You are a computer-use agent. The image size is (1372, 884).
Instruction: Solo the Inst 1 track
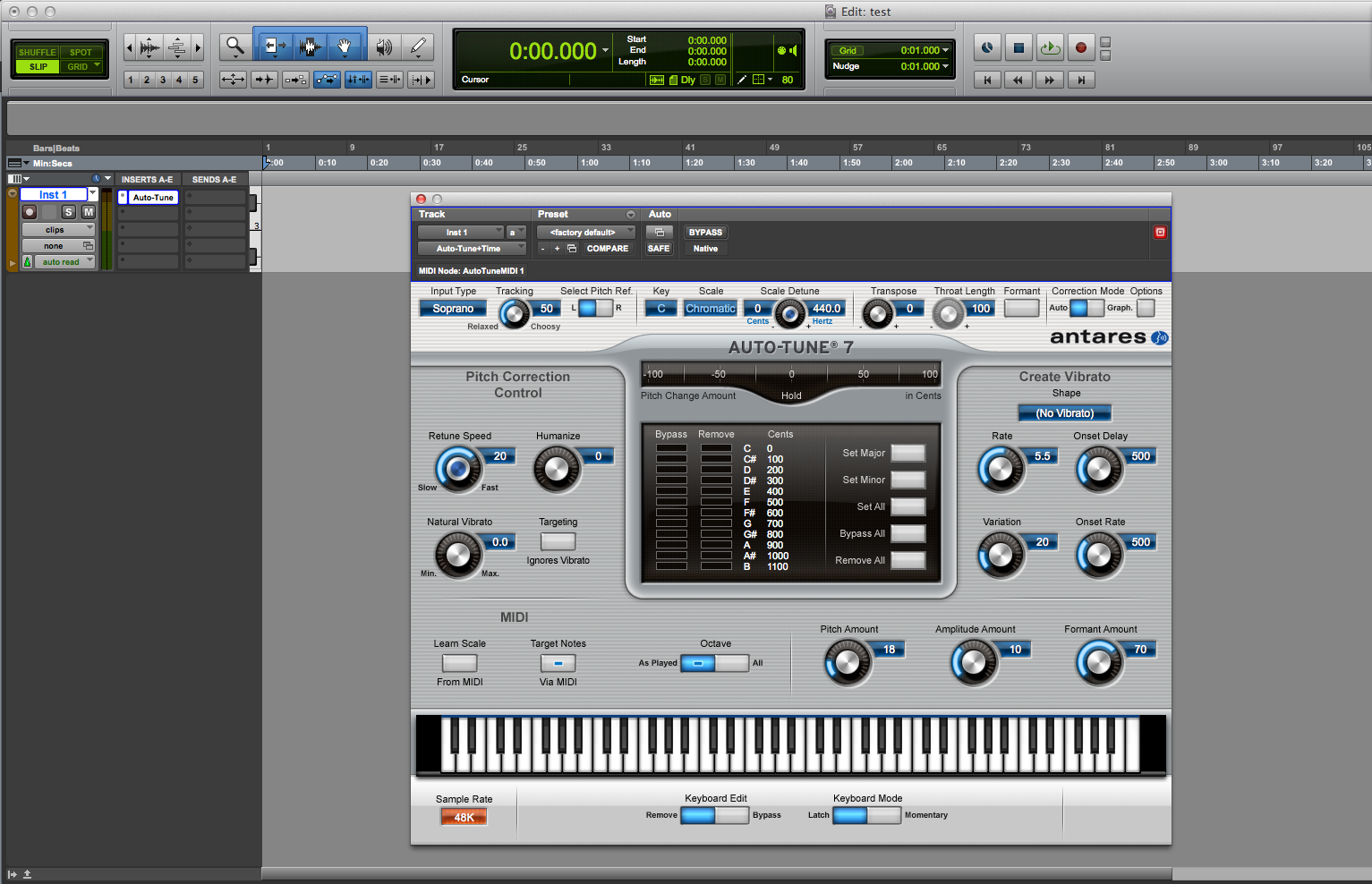[x=69, y=212]
